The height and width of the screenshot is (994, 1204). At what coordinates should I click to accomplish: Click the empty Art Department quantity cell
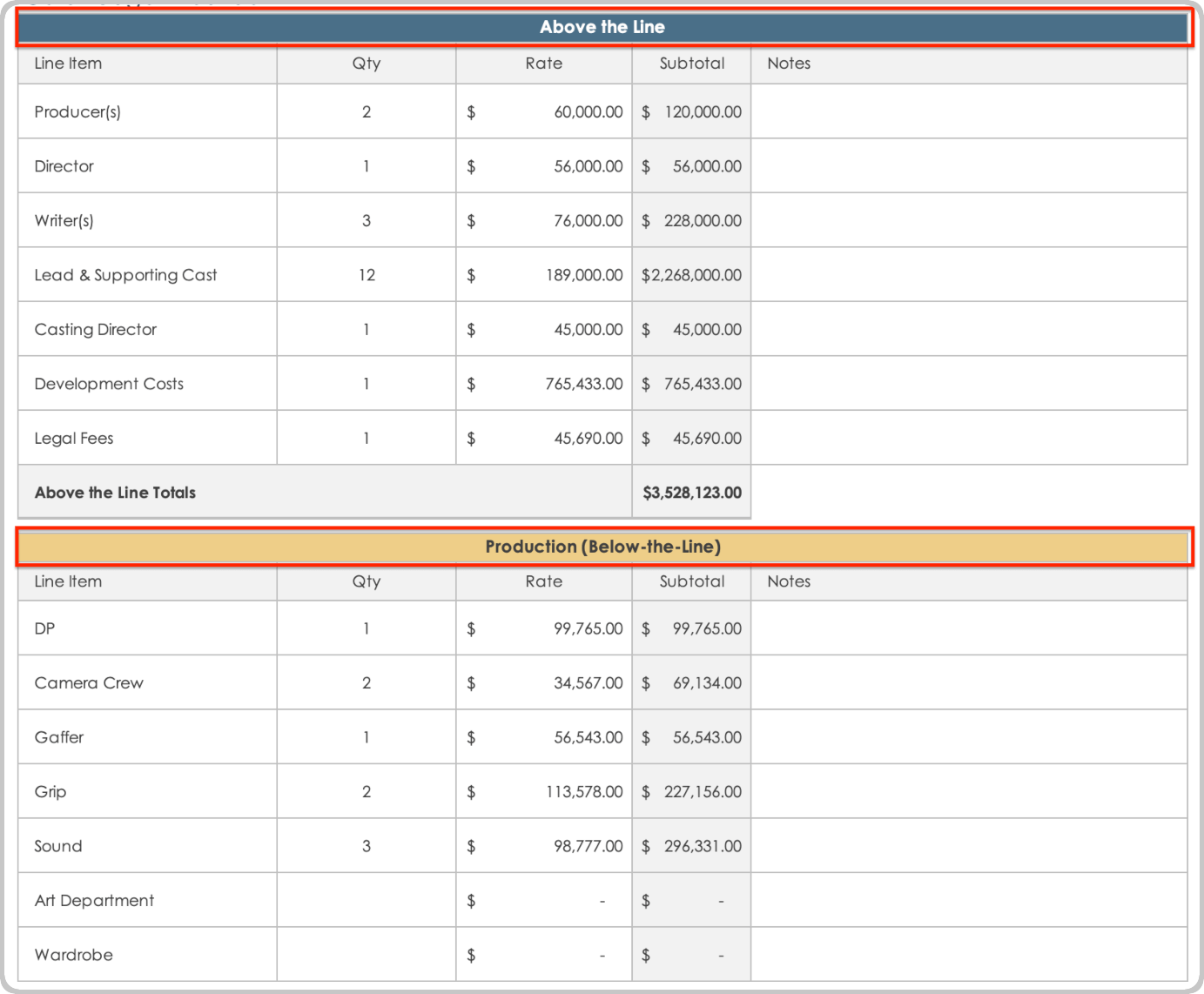[x=367, y=901]
